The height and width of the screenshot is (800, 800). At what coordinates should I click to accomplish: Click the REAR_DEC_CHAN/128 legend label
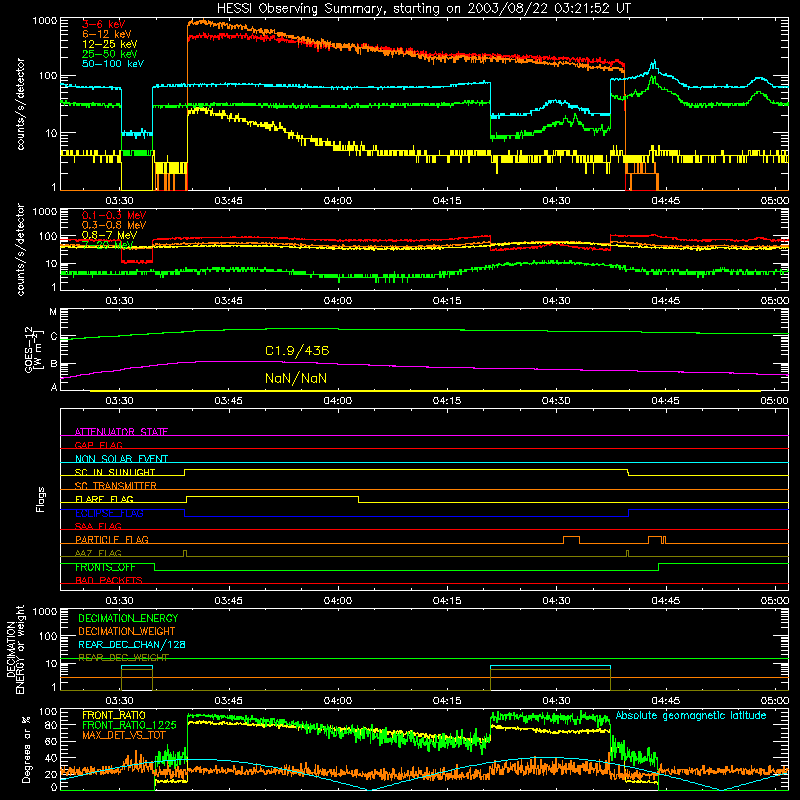coord(132,644)
